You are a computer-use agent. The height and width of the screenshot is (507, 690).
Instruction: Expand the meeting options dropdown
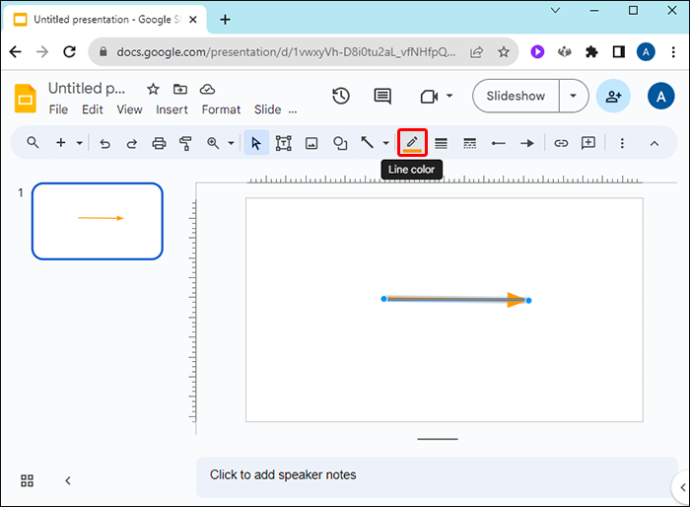pos(449,96)
